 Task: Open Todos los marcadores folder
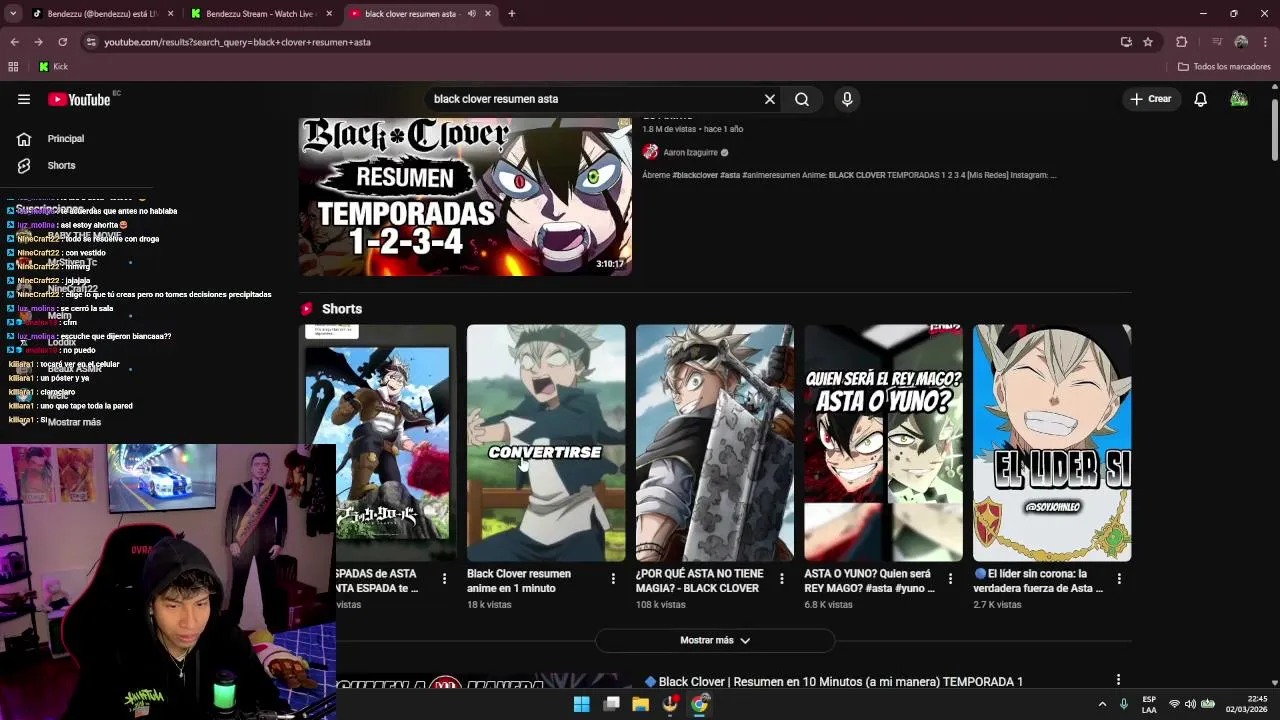[x=1224, y=67]
